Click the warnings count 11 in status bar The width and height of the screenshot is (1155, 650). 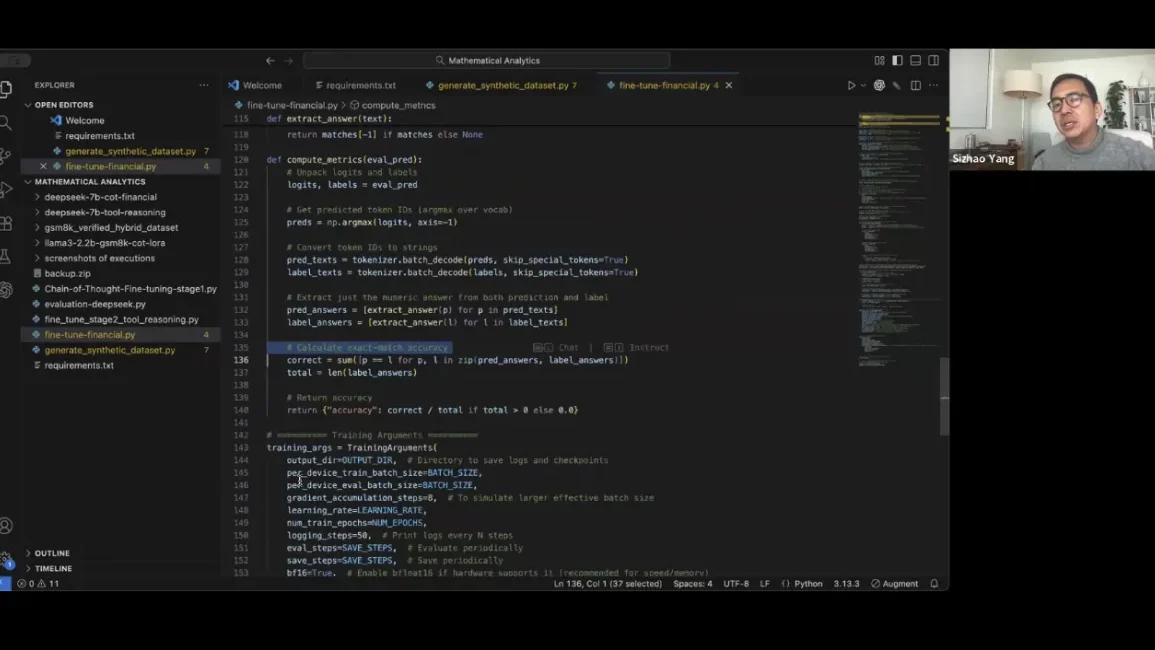click(49, 584)
